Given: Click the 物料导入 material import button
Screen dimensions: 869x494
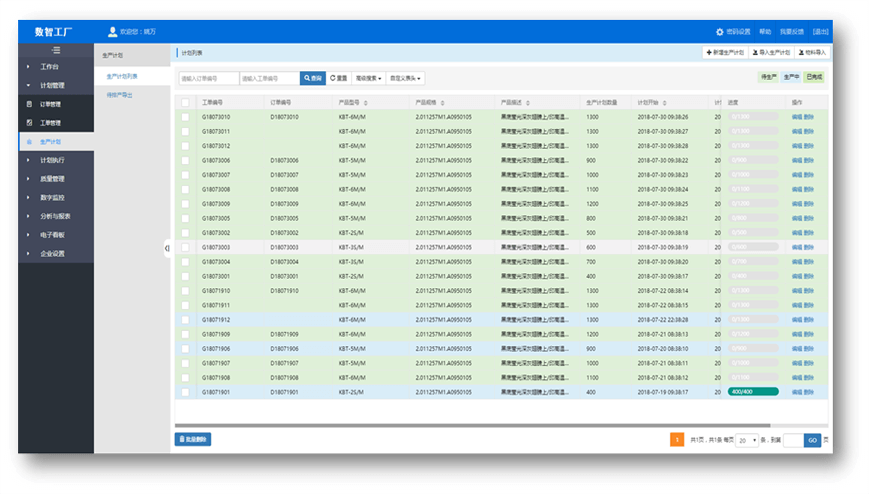Looking at the screenshot, I should point(812,52).
